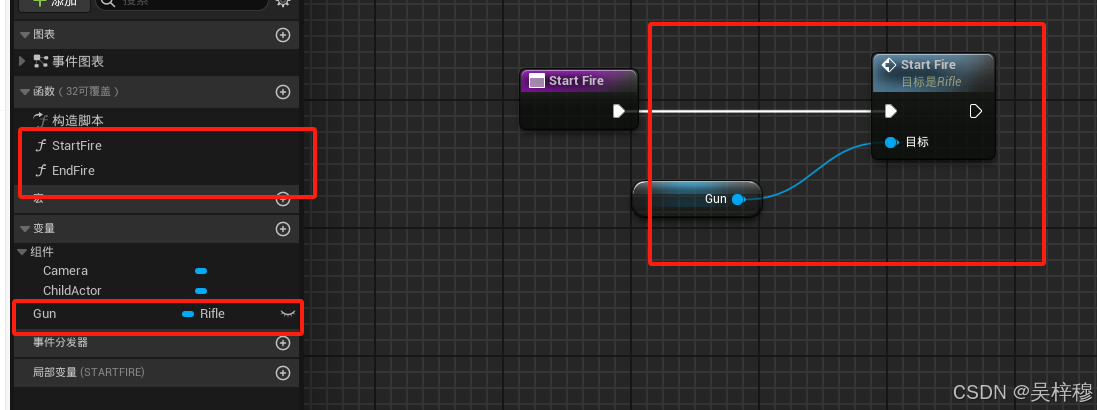Add local variable with 局部变量 plus icon
The width and height of the screenshot is (1097, 410).
click(x=283, y=373)
